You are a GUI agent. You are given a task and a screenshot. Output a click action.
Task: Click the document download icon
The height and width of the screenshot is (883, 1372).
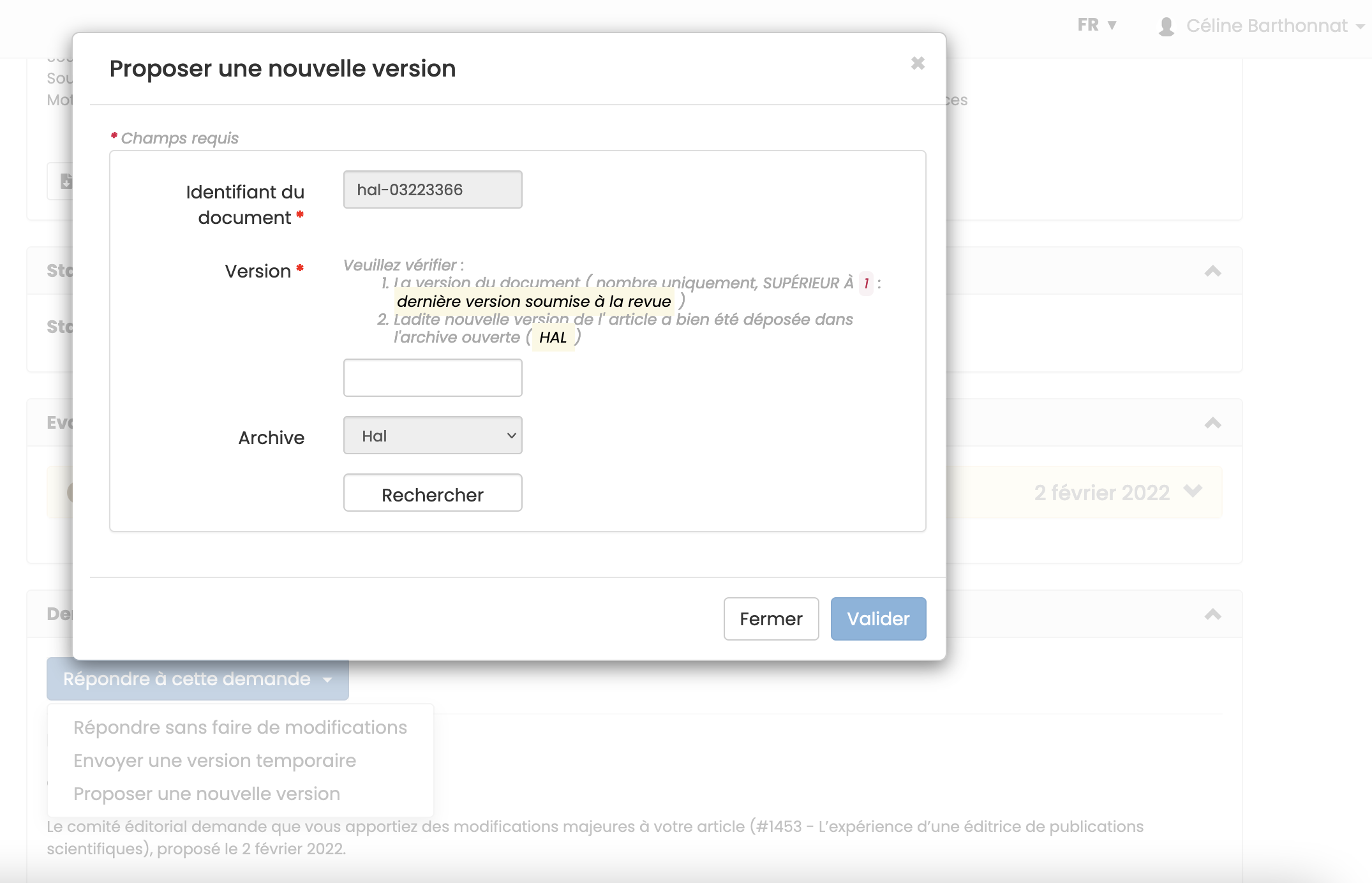click(66, 181)
